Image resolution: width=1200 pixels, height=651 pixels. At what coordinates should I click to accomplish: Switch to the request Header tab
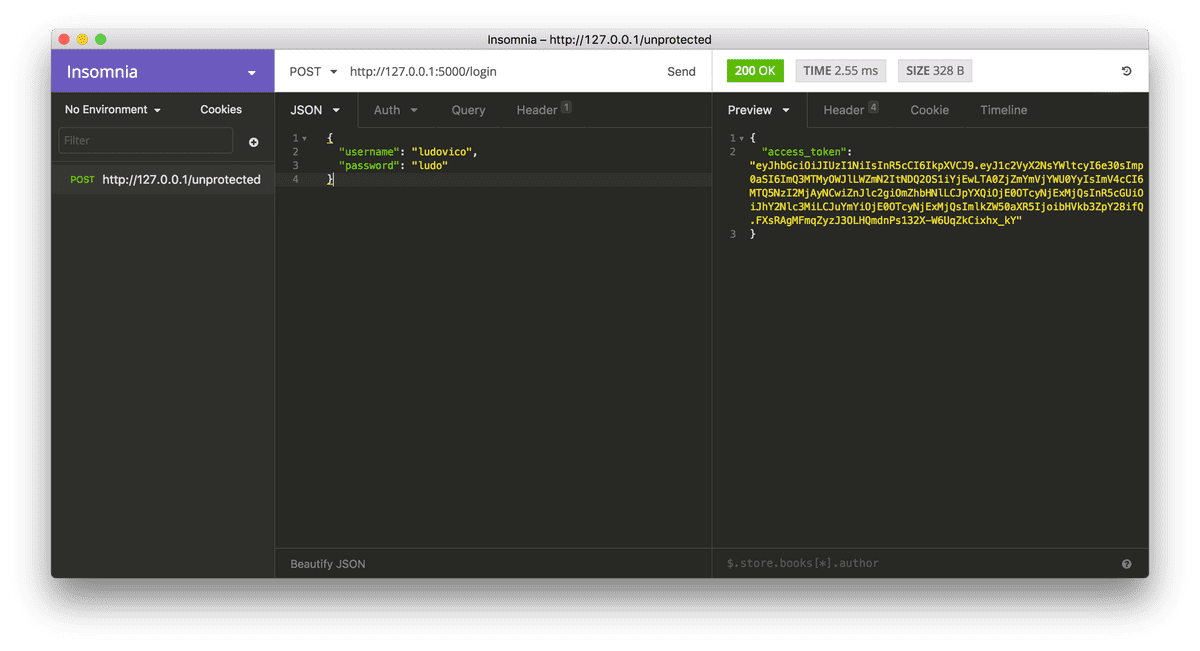pos(542,110)
